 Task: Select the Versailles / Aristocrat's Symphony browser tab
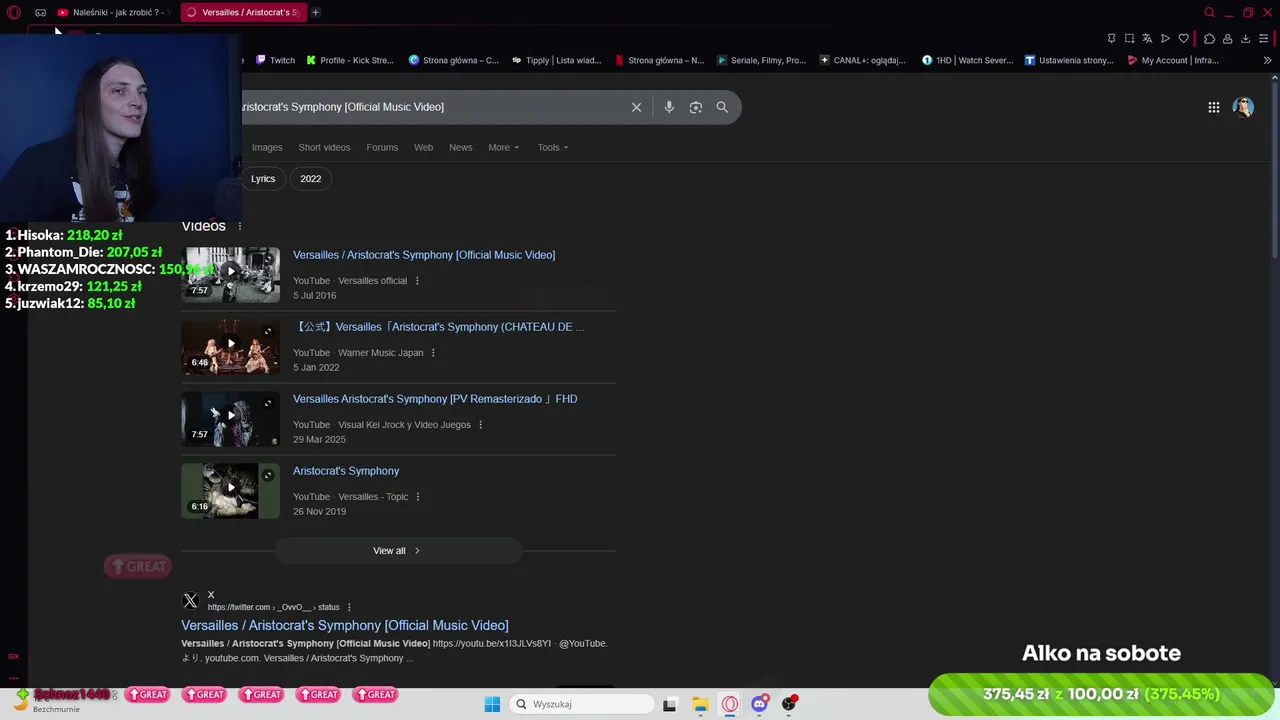point(243,12)
